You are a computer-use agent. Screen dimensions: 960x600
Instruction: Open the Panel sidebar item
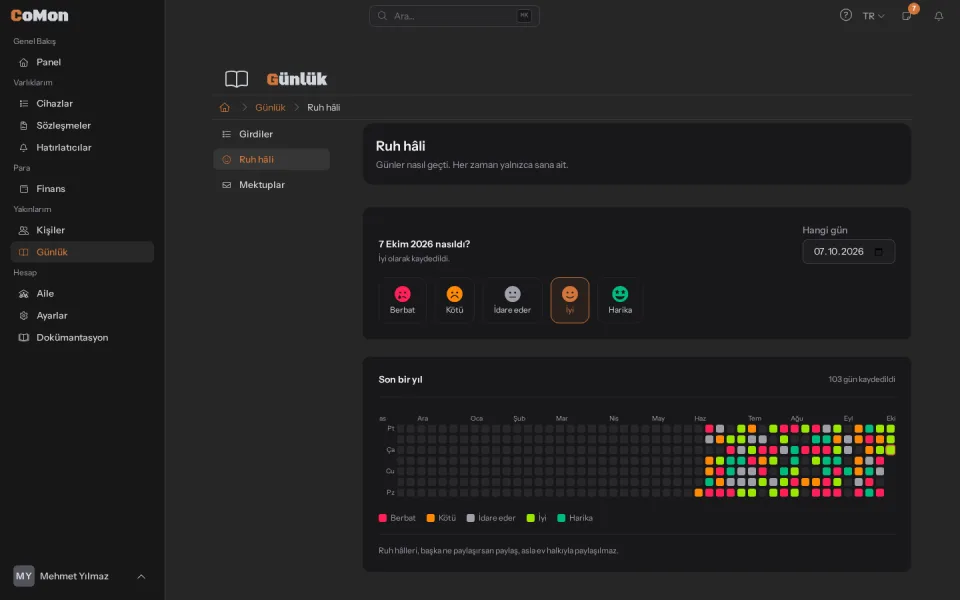pos(82,62)
